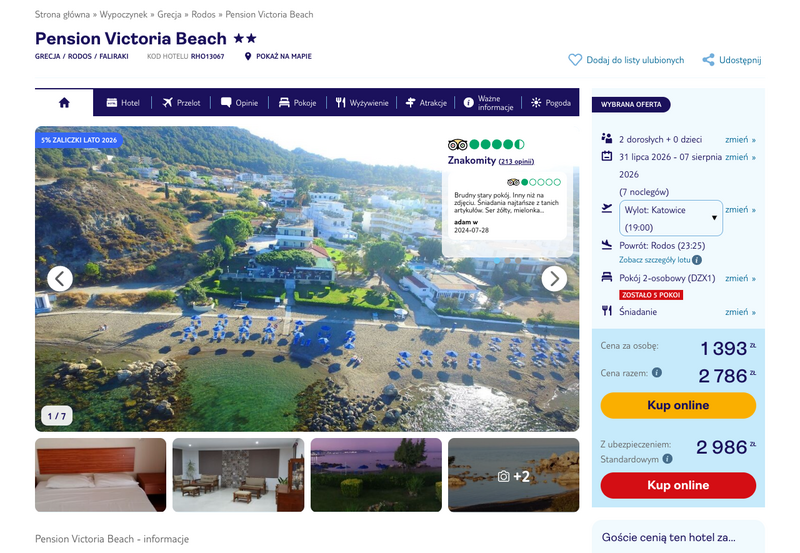Open the Wyżywienie tab
Image resolution: width=800 pixels, height=553 pixels.
[362, 103]
